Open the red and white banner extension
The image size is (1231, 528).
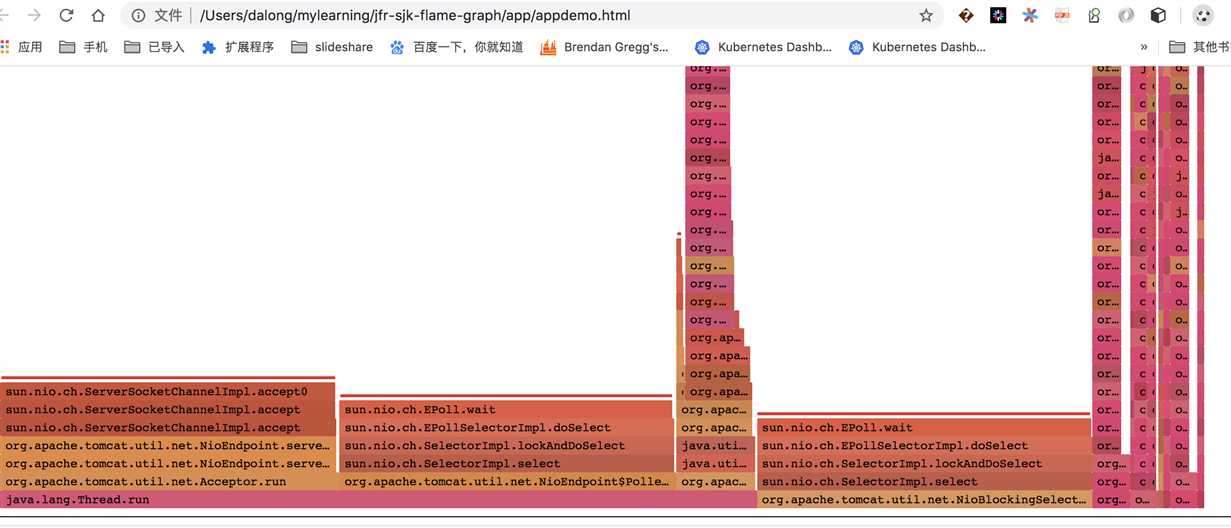(x=1062, y=16)
